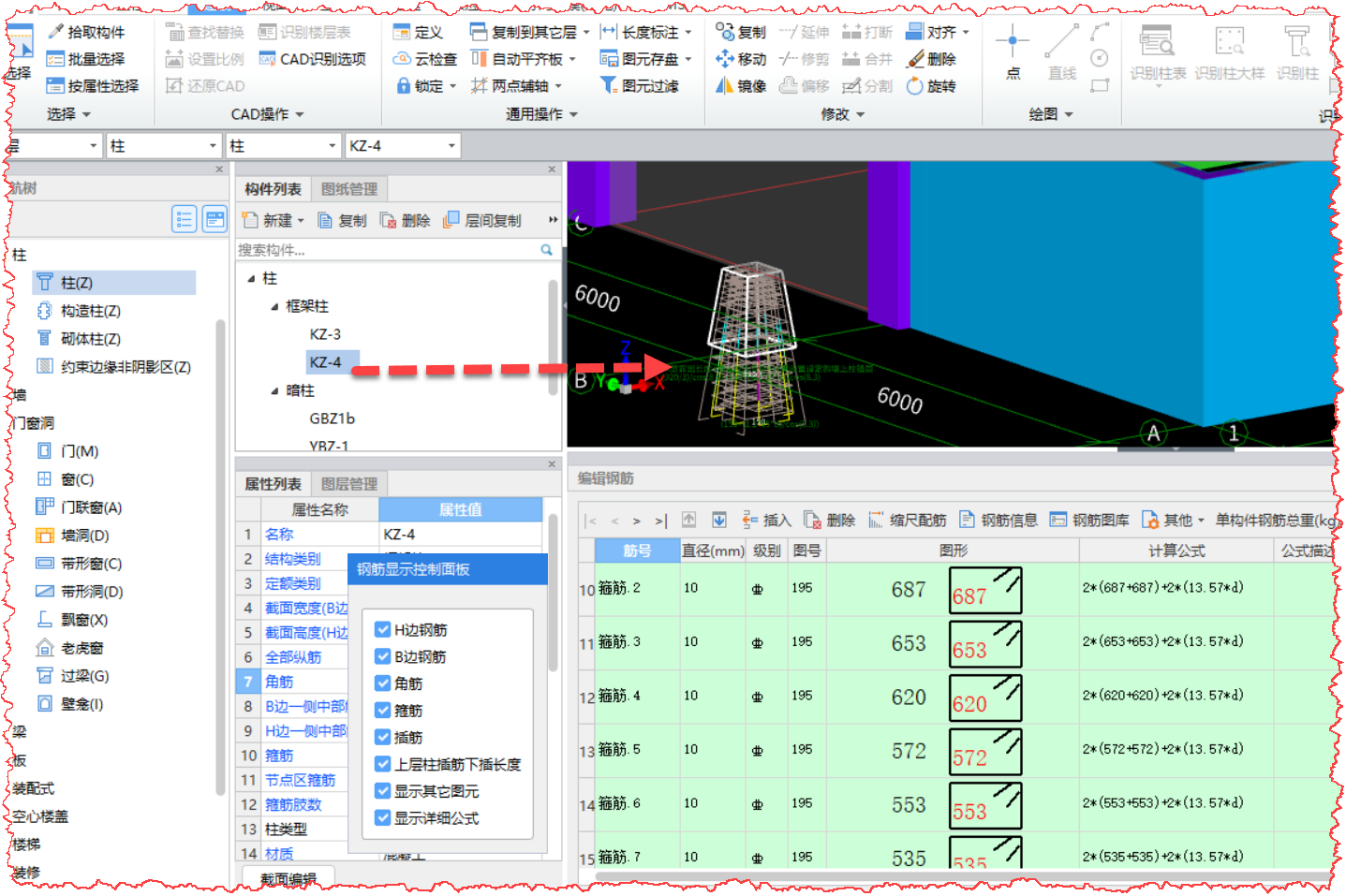Open 钢筋信息 rebar info
The image size is (1346, 896).
pyautogui.click(x=998, y=521)
